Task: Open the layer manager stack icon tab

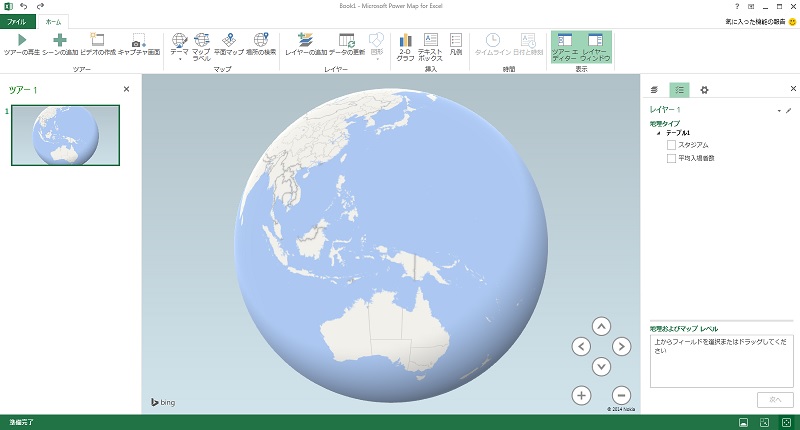Action: pyautogui.click(x=654, y=90)
